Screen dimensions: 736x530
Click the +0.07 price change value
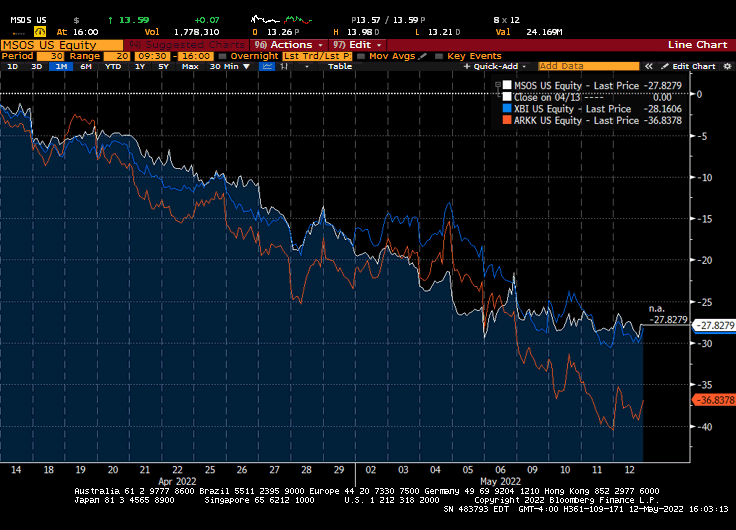207,20
